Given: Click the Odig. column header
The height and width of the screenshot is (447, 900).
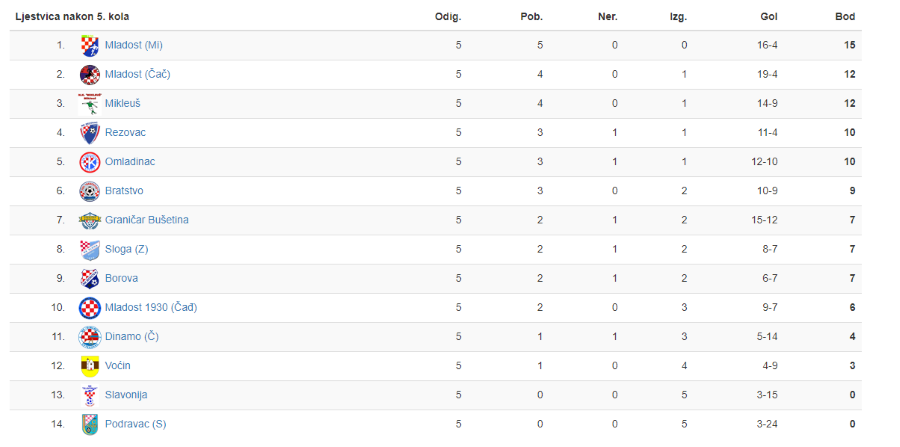Looking at the screenshot, I should pos(448,17).
